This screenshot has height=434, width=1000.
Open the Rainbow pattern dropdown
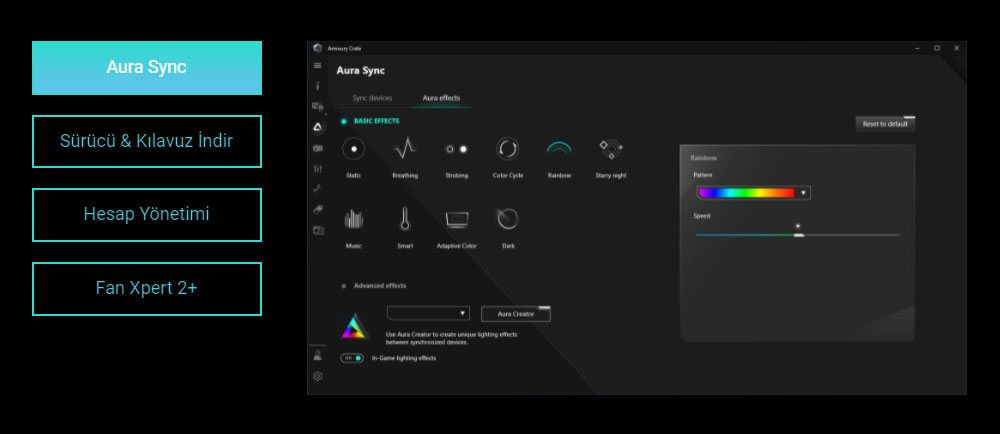tap(753, 192)
